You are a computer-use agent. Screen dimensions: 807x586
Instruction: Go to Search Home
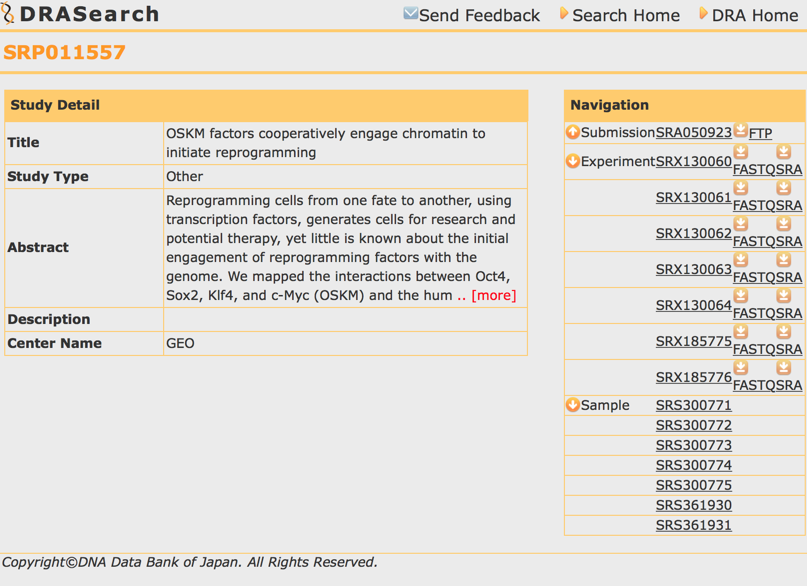click(626, 15)
